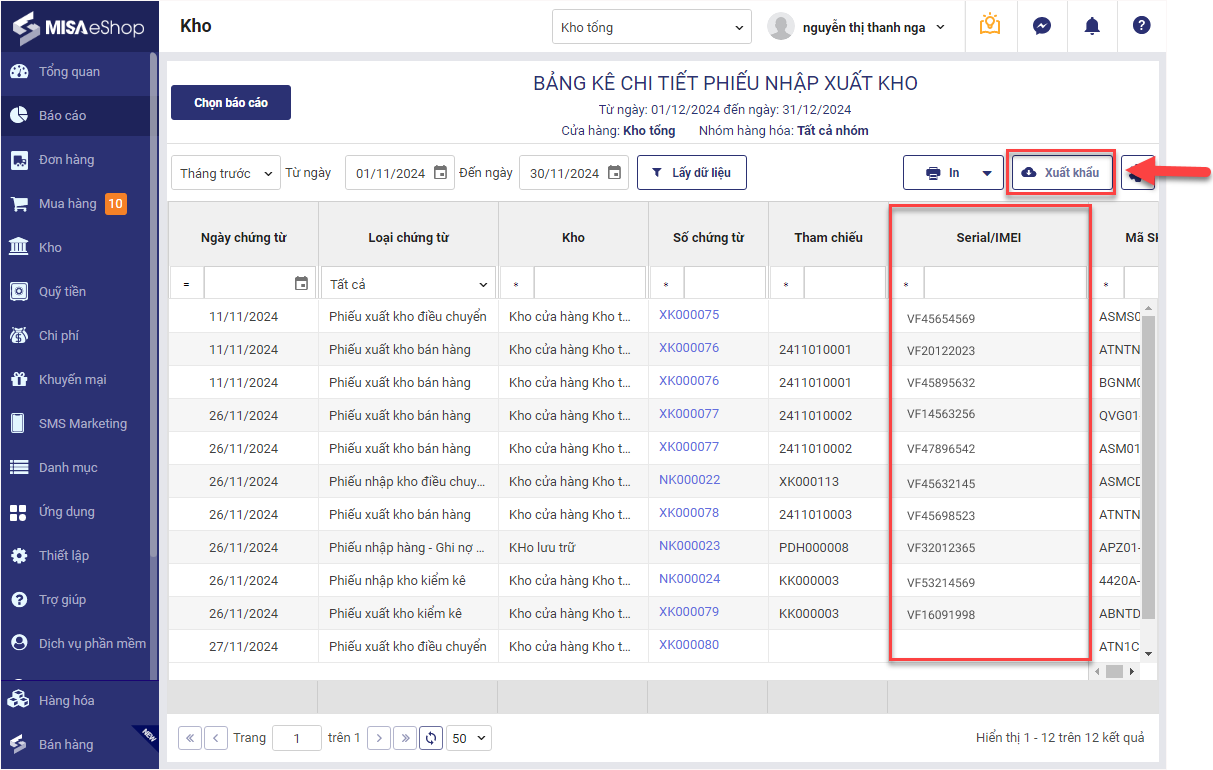Screen dimensions: 1213x770
Task: Open calendar picker for Đến ngày field
Action: pos(615,173)
